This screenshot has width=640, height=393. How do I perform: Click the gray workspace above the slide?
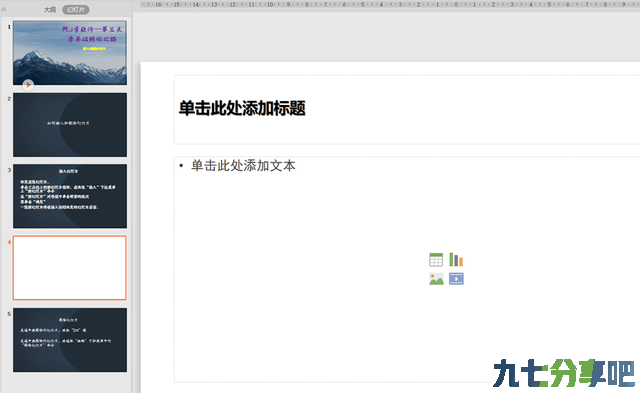[386, 37]
